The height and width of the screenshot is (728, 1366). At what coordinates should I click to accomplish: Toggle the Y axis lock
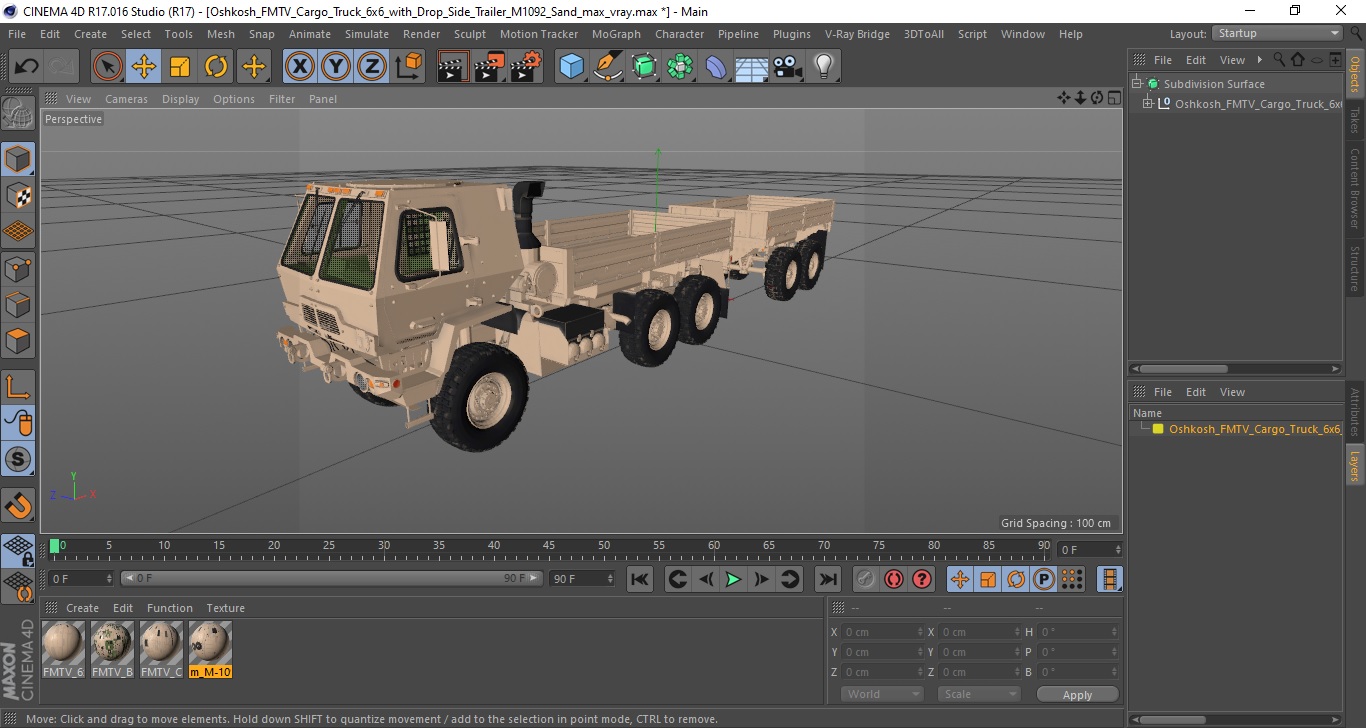click(x=336, y=67)
